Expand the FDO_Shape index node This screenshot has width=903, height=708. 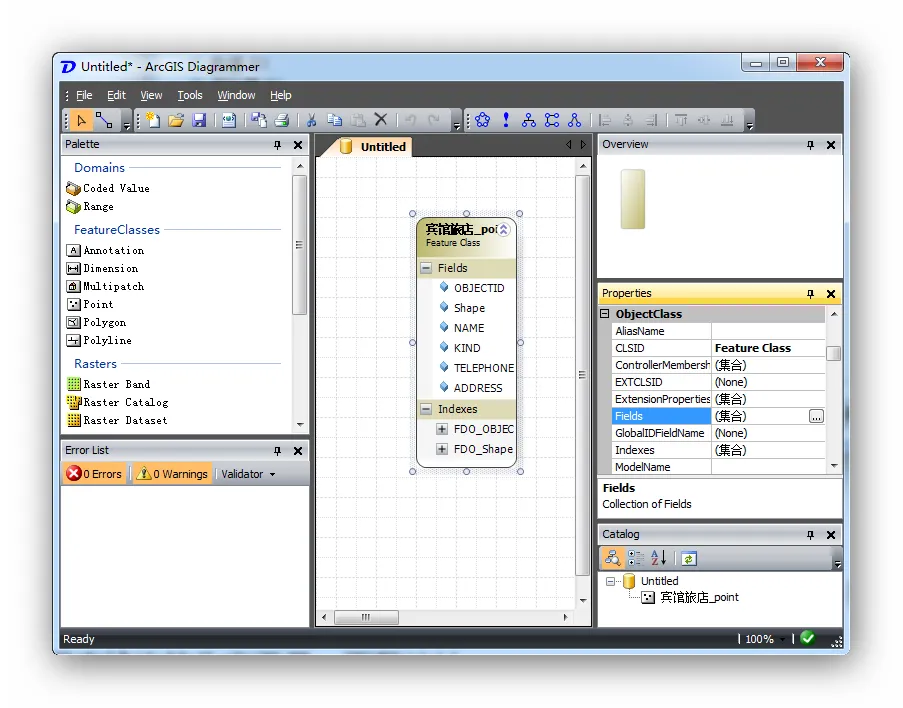click(442, 450)
